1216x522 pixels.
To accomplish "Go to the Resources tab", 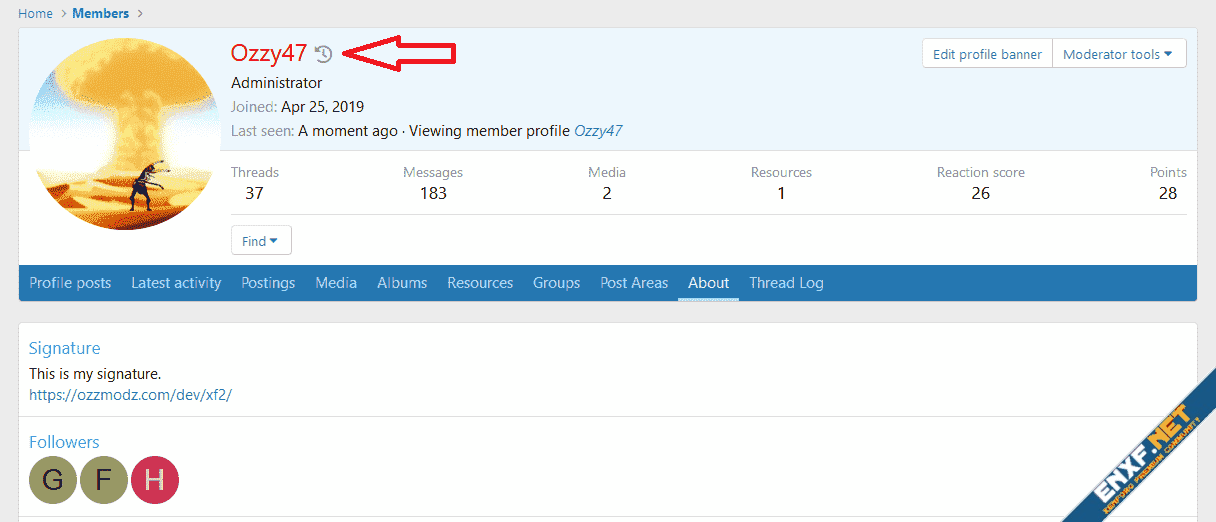I will (480, 283).
